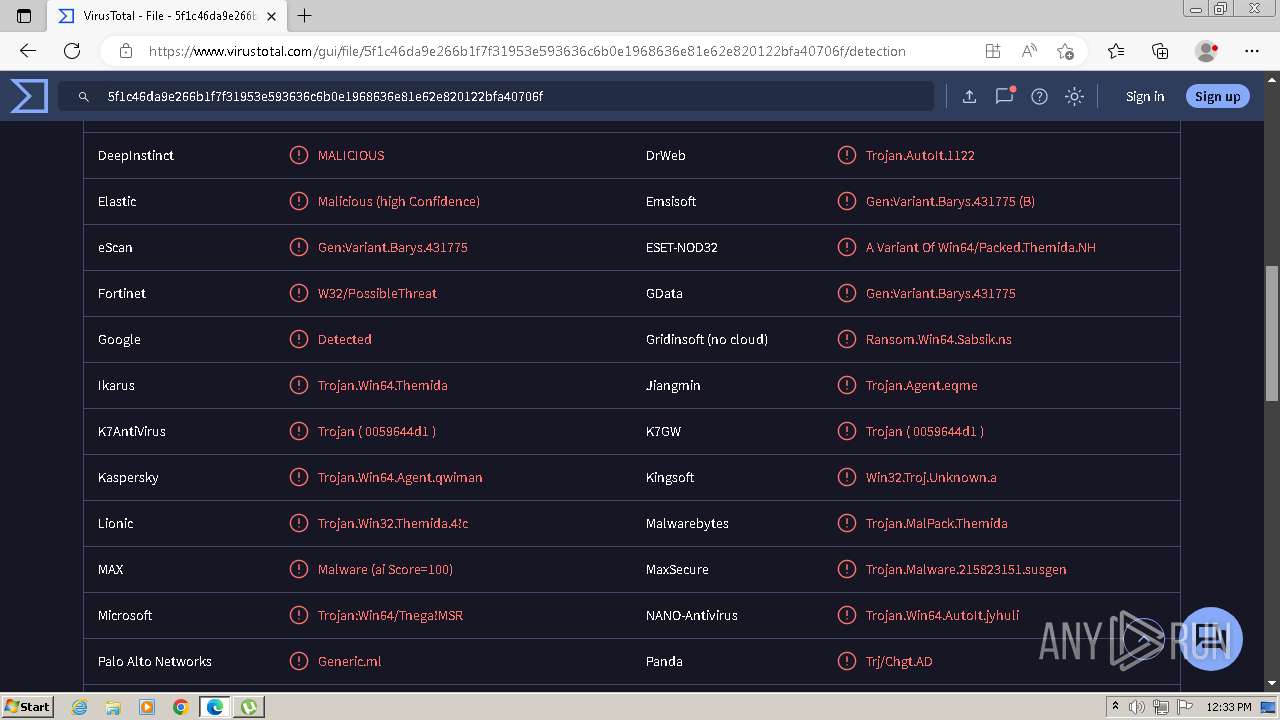Open the Favorites list icon

coord(1116,51)
